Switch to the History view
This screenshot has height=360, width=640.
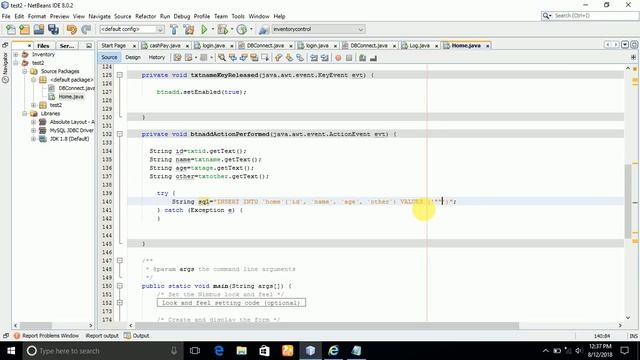pos(157,58)
